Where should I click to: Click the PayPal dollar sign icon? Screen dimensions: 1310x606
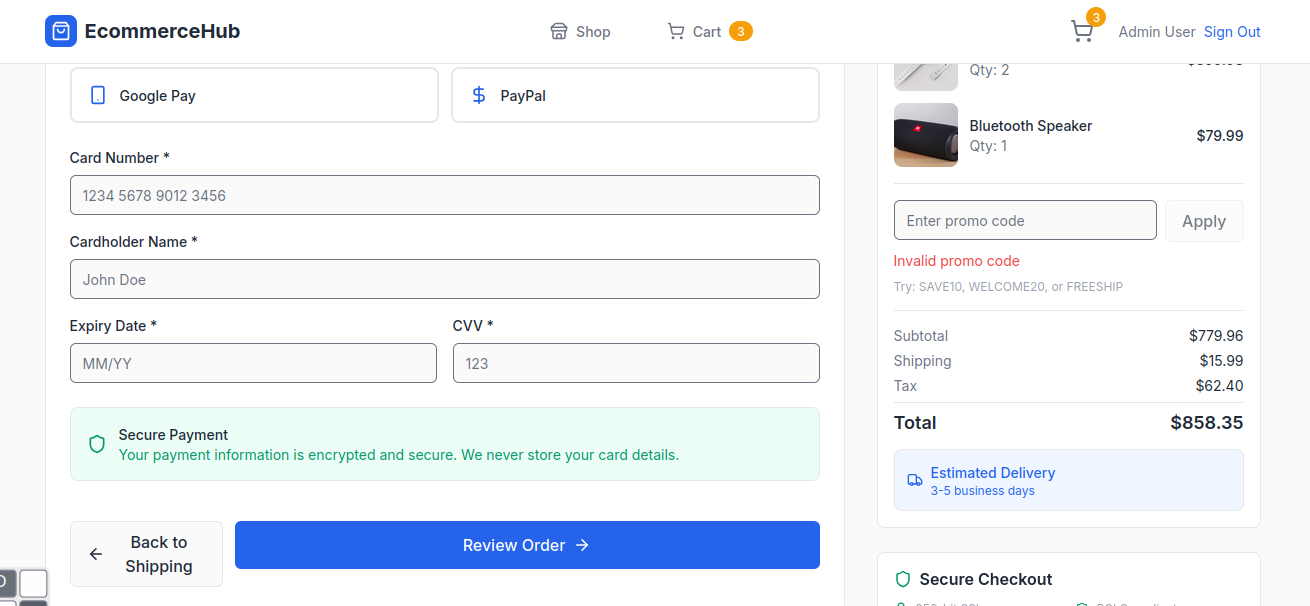[479, 96]
